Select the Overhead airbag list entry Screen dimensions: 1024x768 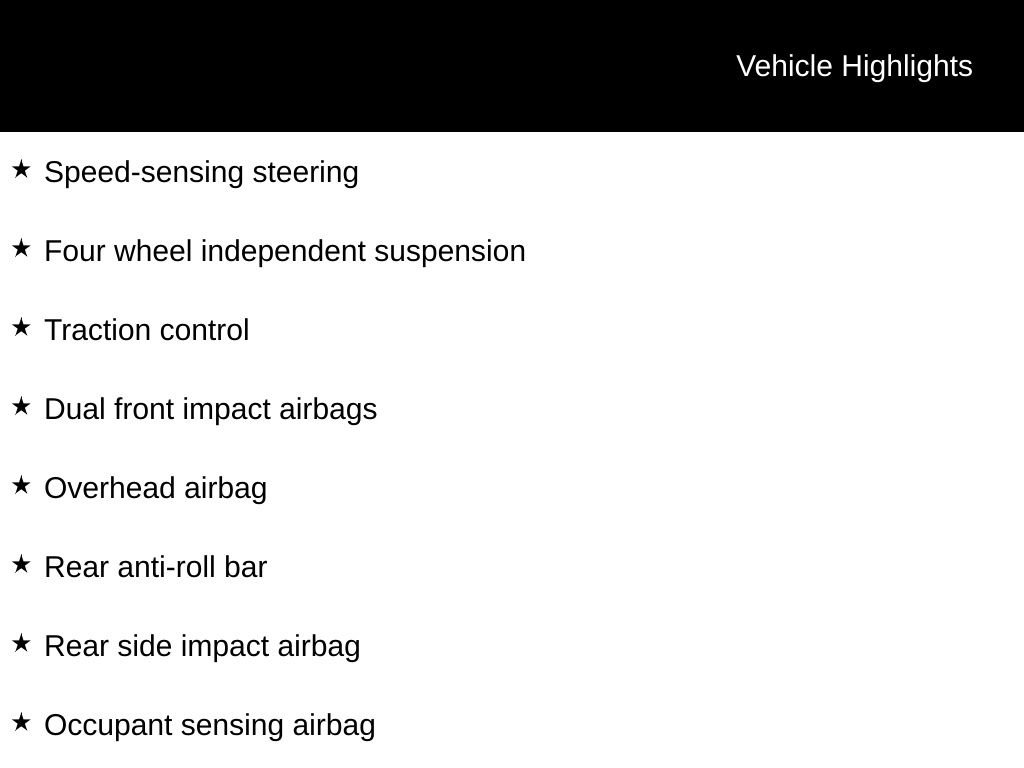(156, 488)
